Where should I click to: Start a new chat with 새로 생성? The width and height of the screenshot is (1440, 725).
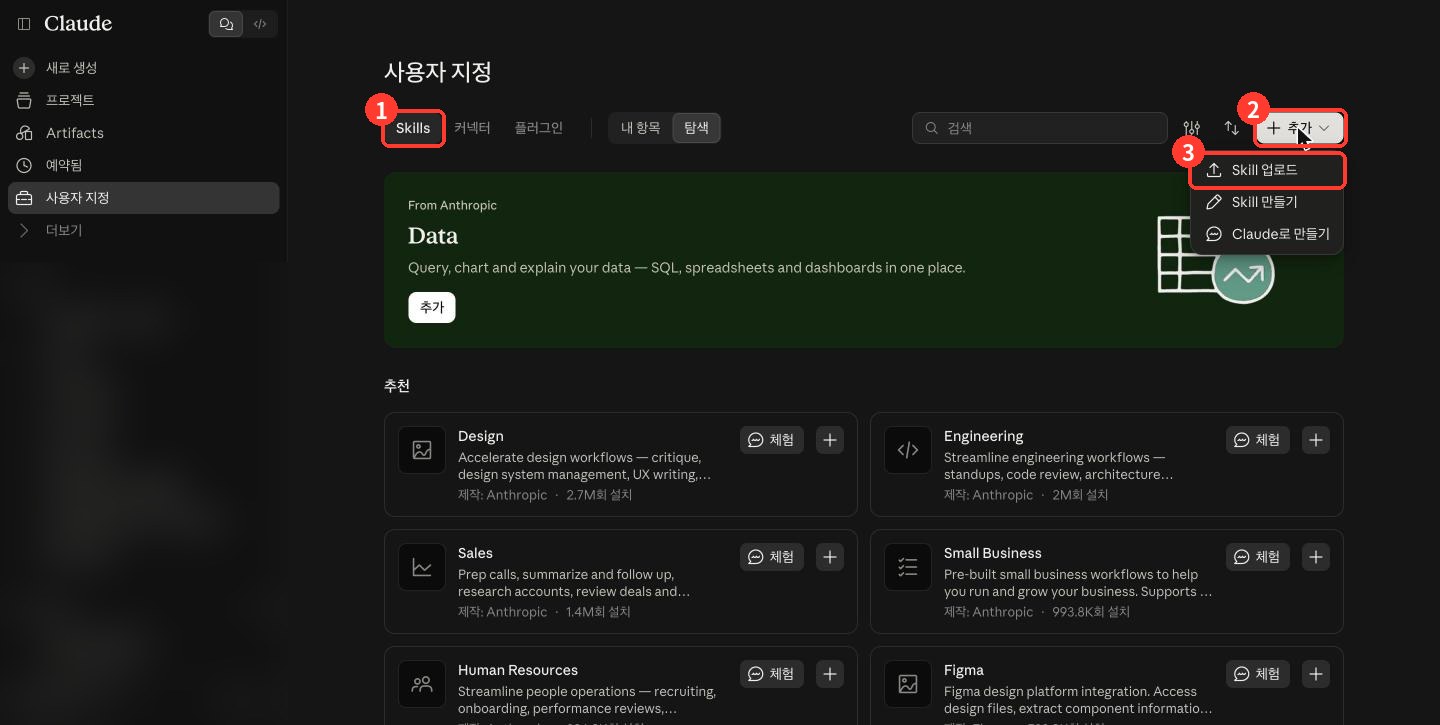pyautogui.click(x=144, y=68)
